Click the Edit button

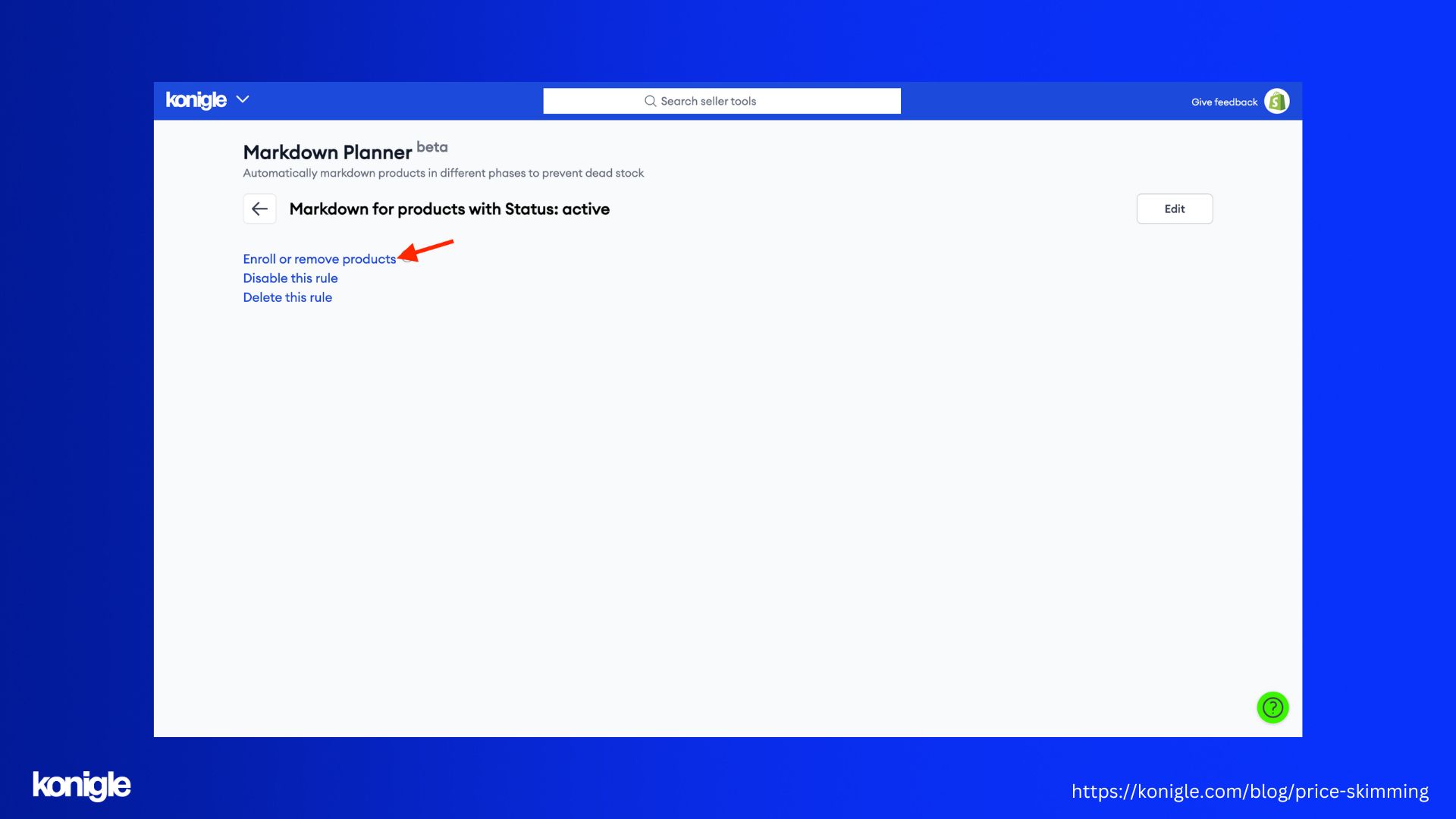pos(1174,209)
